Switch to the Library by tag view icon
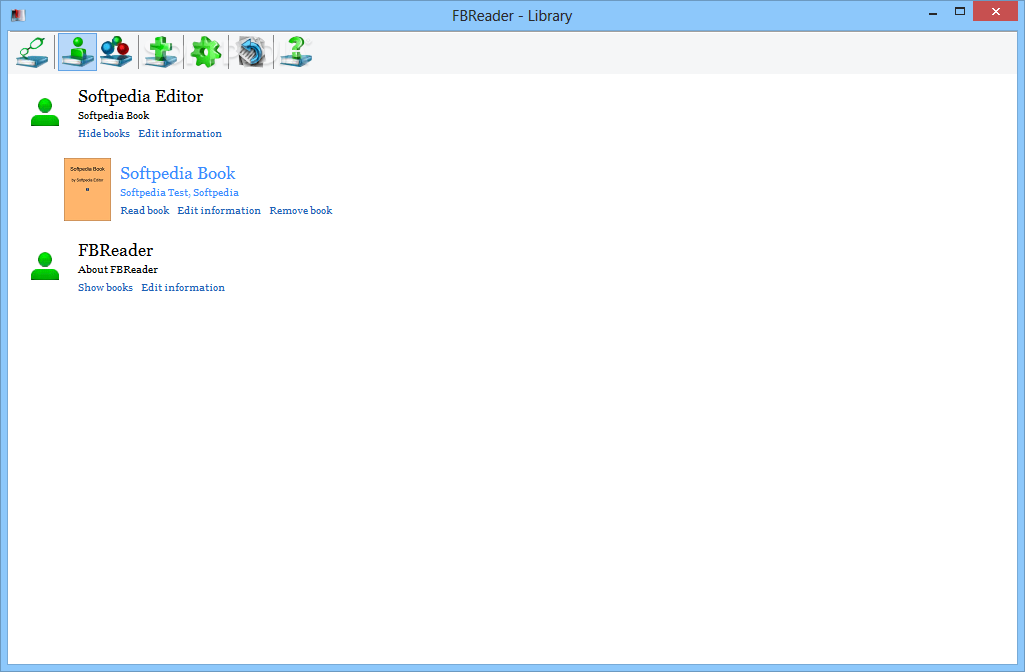This screenshot has width=1025, height=672. click(116, 52)
